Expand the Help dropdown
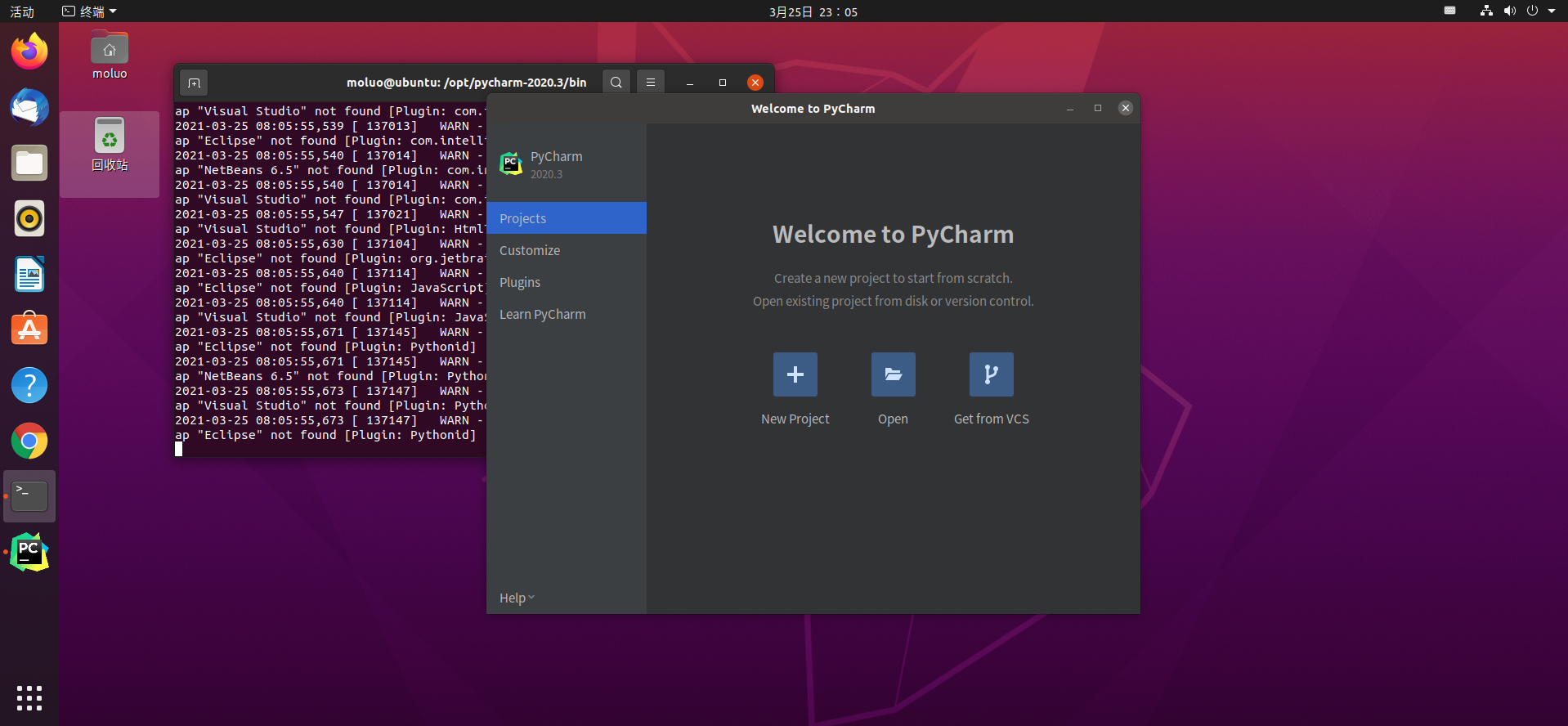The height and width of the screenshot is (726, 1568). 517,598
